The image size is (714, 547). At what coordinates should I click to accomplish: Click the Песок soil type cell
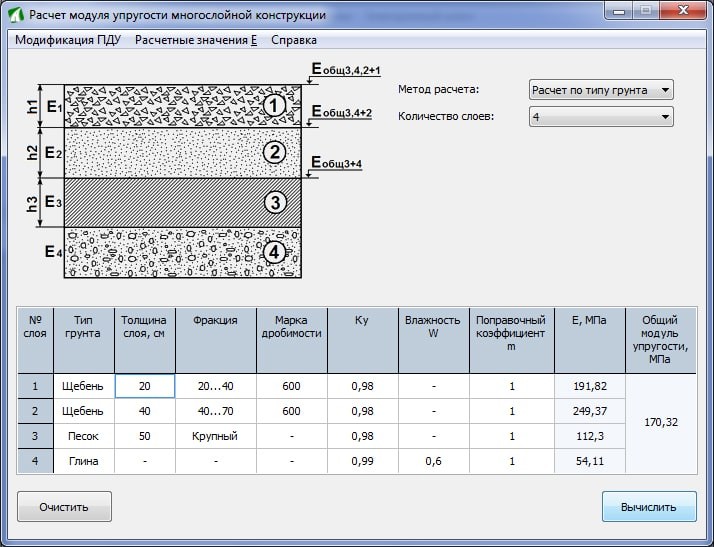pyautogui.click(x=83, y=436)
